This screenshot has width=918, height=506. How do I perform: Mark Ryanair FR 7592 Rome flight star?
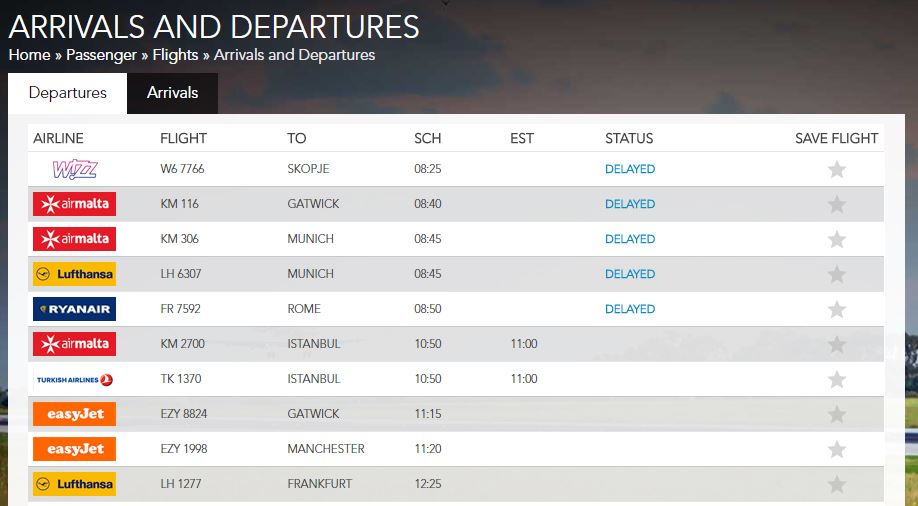[837, 309]
